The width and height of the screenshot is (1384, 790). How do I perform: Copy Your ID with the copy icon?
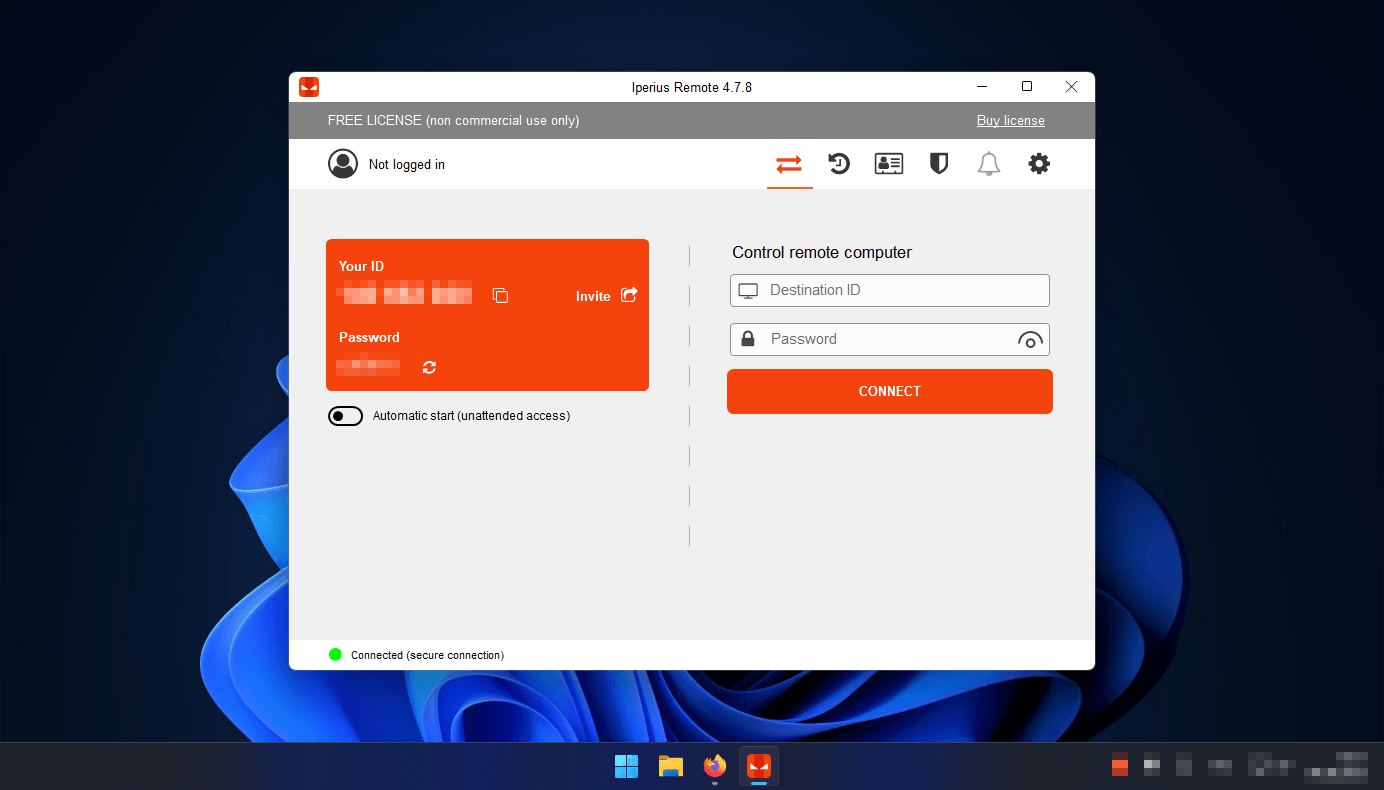point(501,295)
